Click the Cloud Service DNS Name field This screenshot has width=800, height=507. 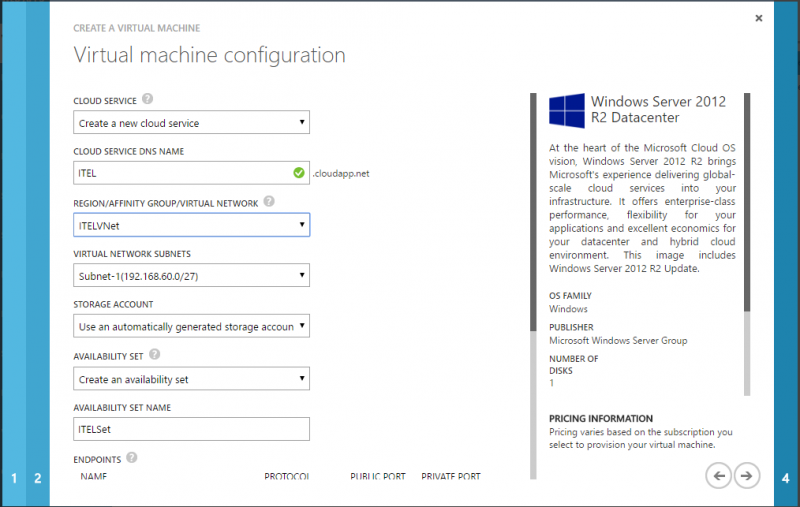click(x=191, y=173)
